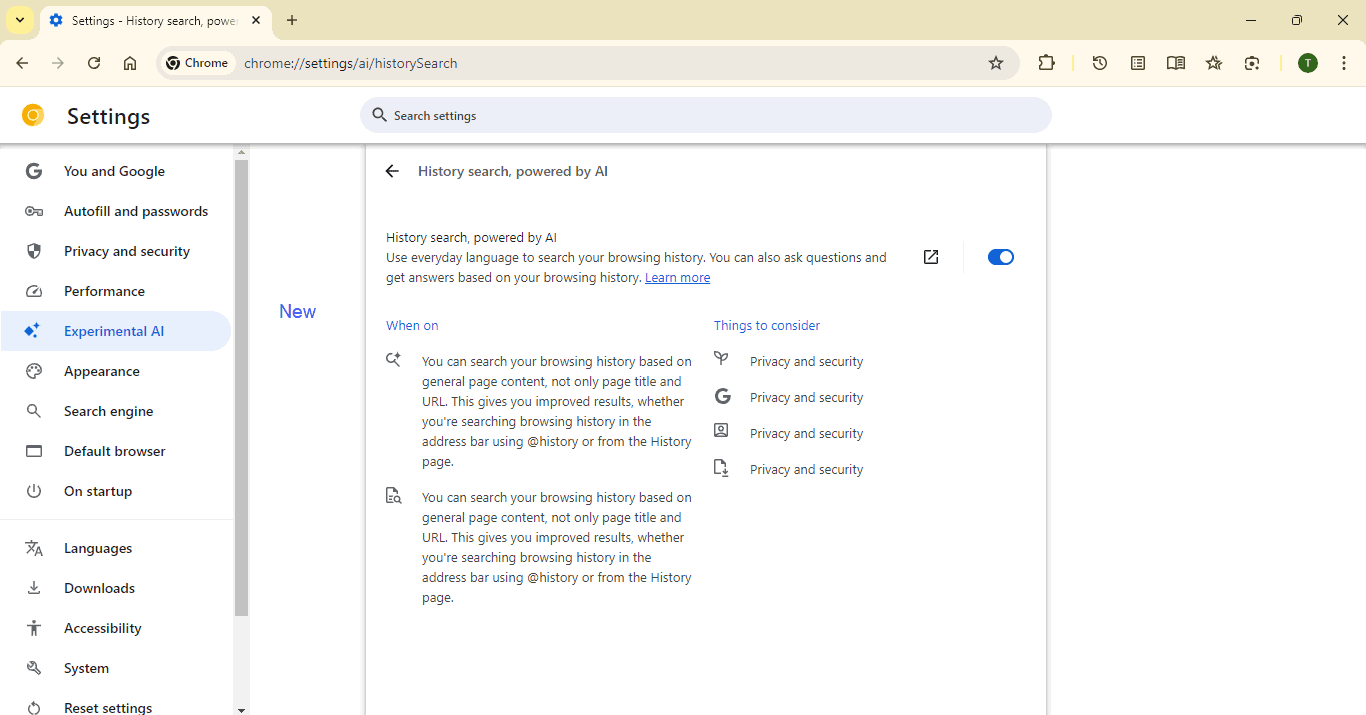Open Appearance settings
Image resolution: width=1366 pixels, height=715 pixels.
pyautogui.click(x=116, y=371)
